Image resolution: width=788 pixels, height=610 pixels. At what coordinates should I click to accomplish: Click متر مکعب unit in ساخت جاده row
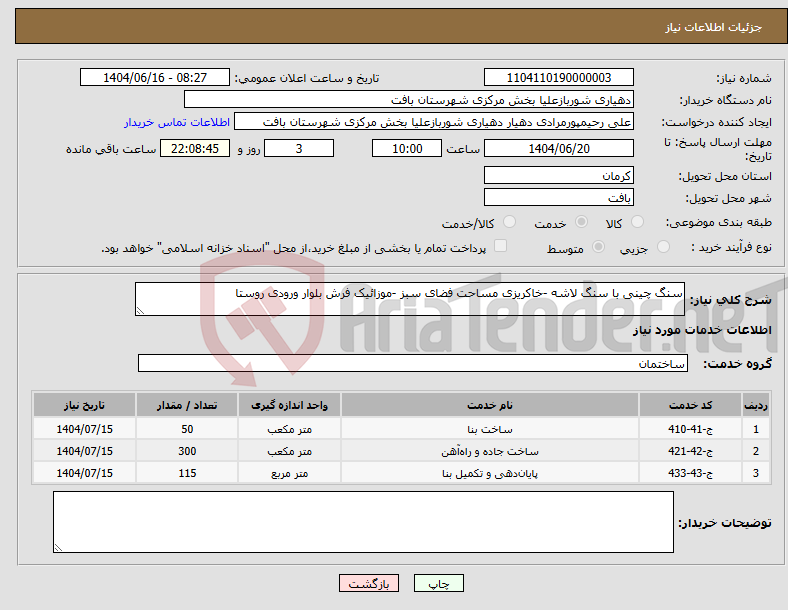(x=289, y=451)
